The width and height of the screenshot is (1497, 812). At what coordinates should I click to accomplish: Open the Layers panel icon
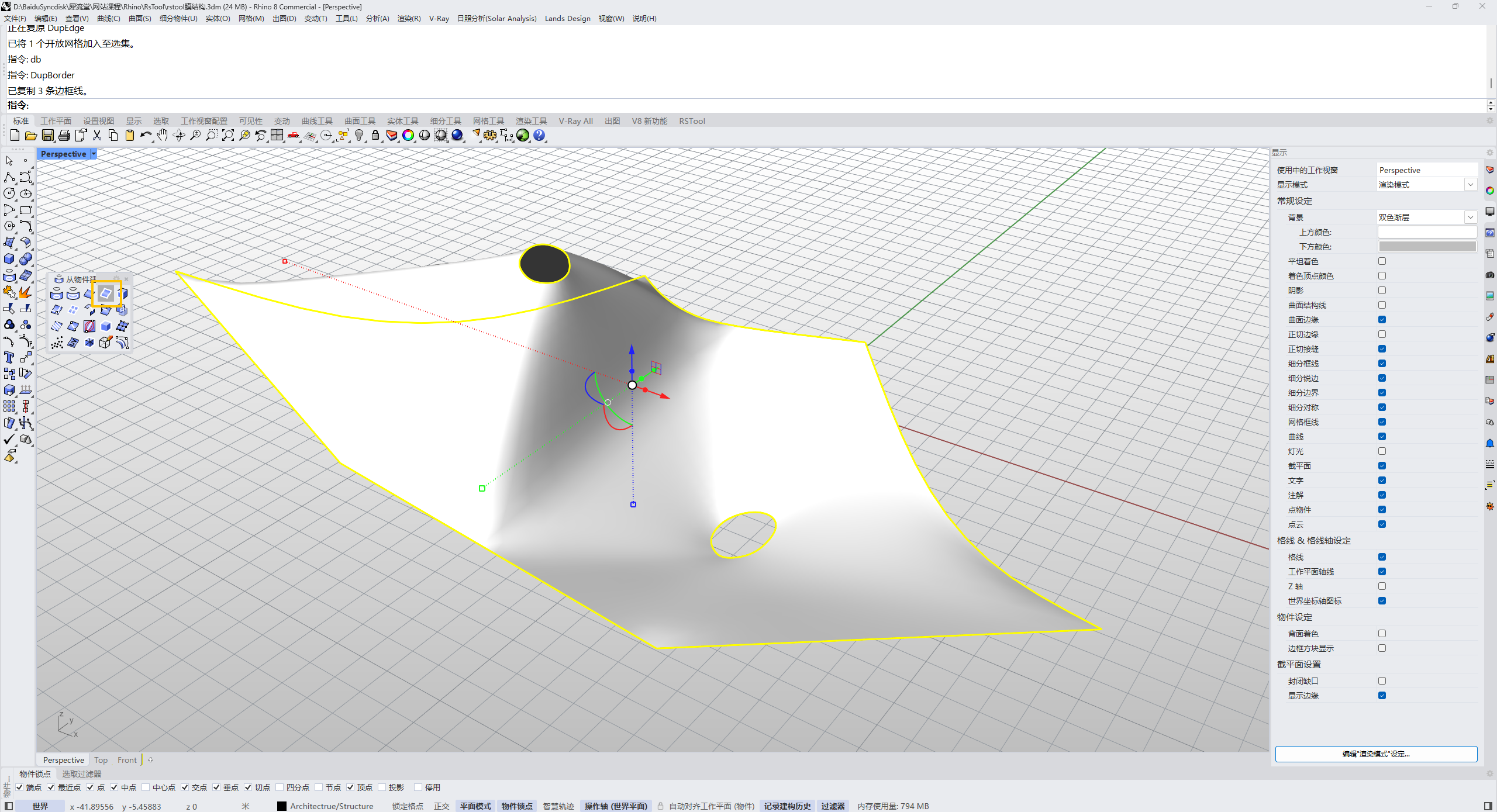(x=392, y=136)
